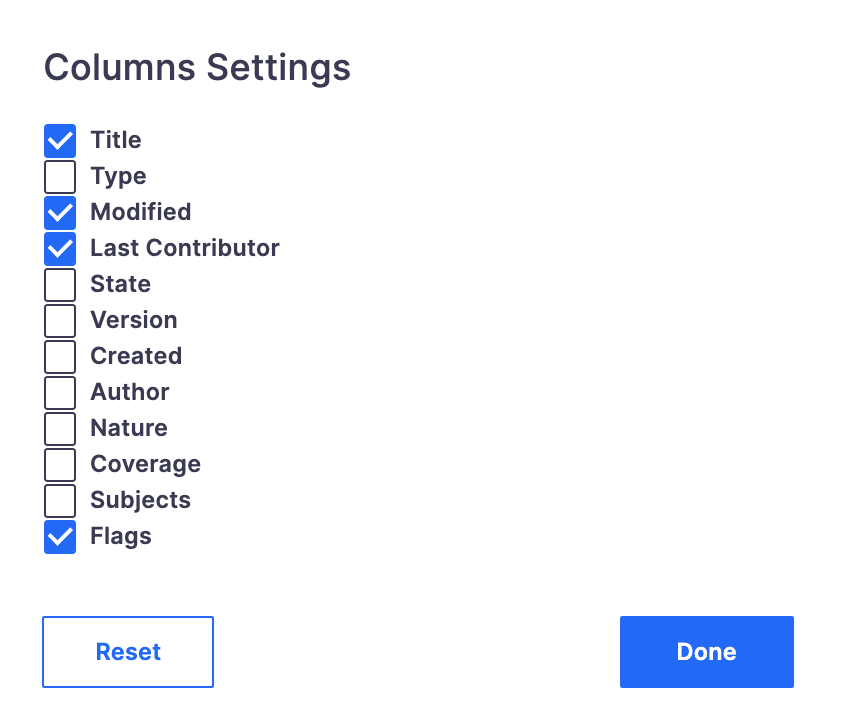Check the Author column checkbox

coord(60,393)
